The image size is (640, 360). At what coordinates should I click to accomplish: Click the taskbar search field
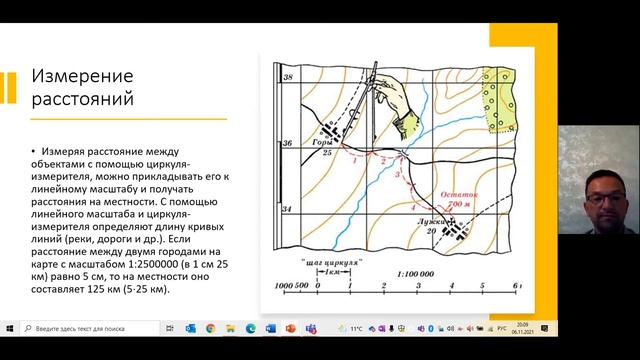pyautogui.click(x=89, y=328)
